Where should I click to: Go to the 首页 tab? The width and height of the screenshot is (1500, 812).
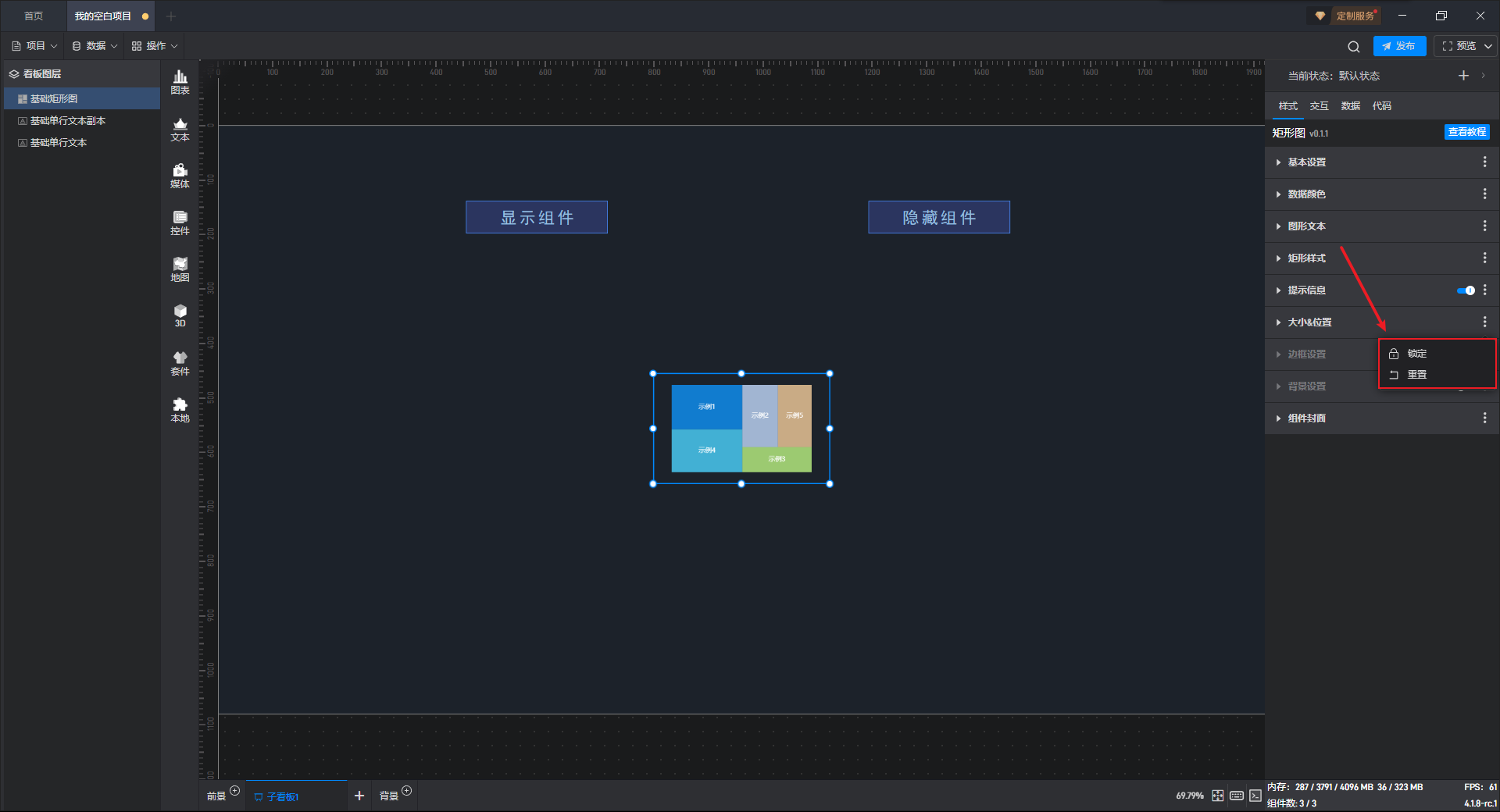tap(34, 16)
